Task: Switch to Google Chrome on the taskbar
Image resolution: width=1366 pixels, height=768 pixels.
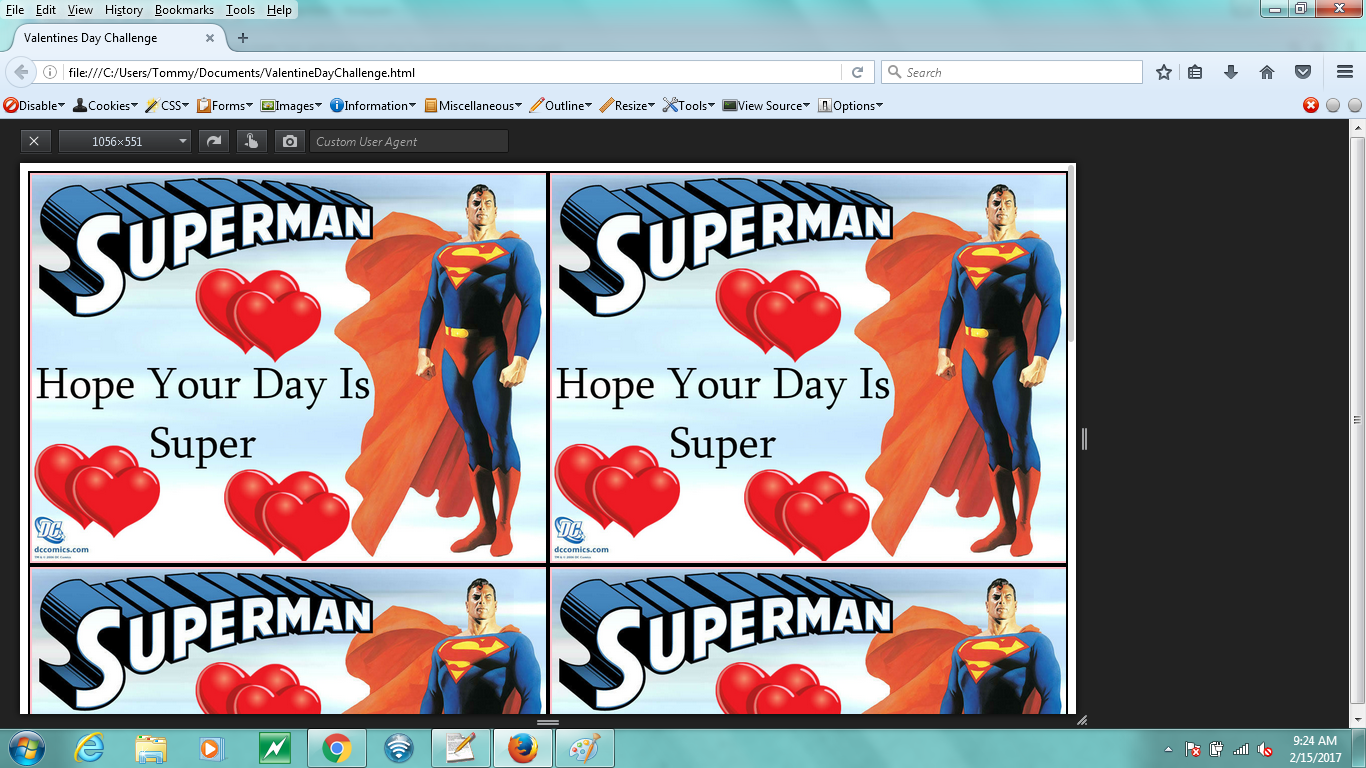Action: click(x=336, y=748)
